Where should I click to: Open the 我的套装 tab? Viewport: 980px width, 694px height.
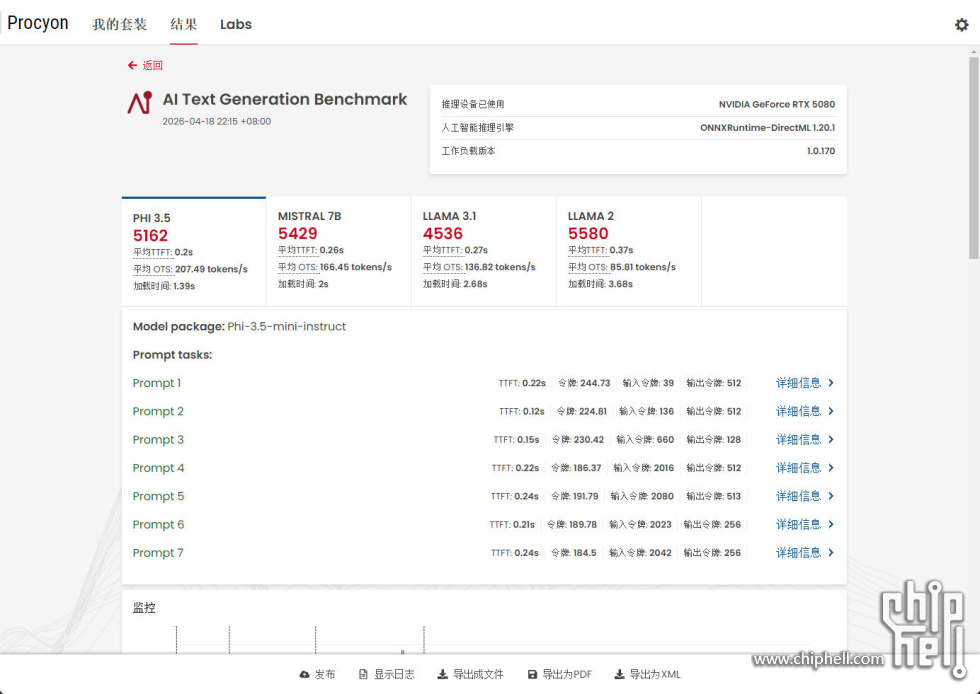point(119,24)
